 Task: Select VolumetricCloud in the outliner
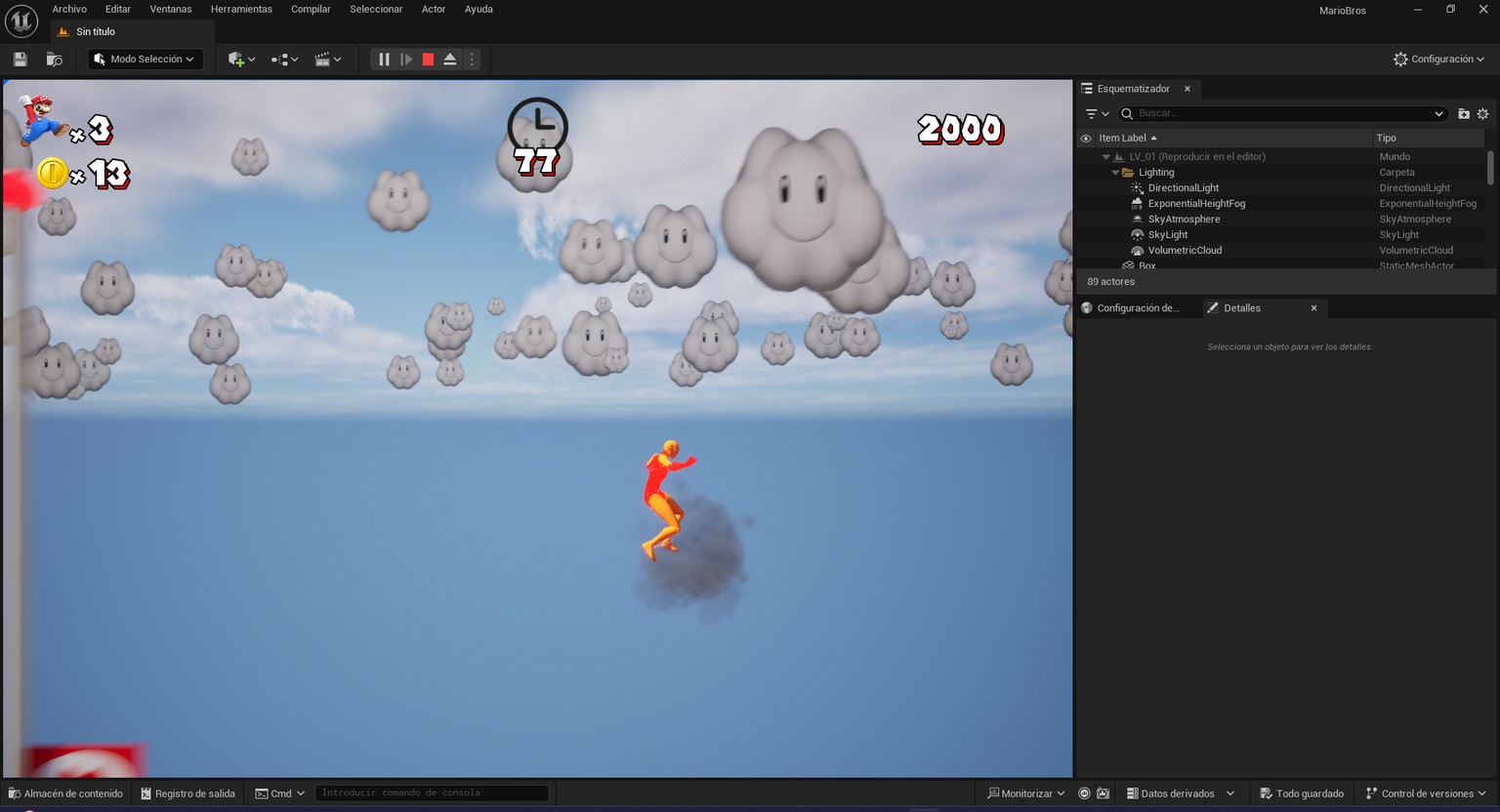[x=1185, y=251]
